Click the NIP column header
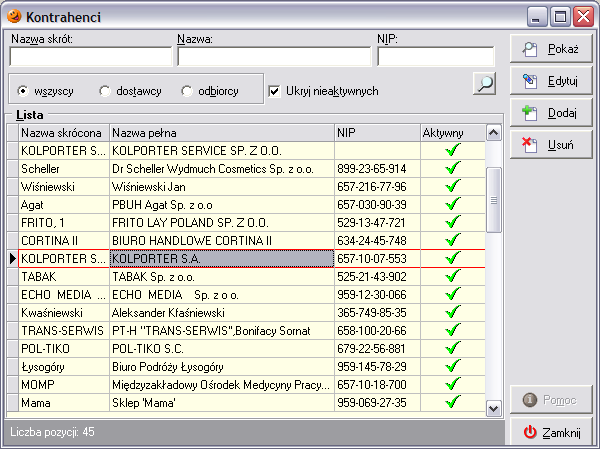This screenshot has height=449, width=600. pos(377,133)
